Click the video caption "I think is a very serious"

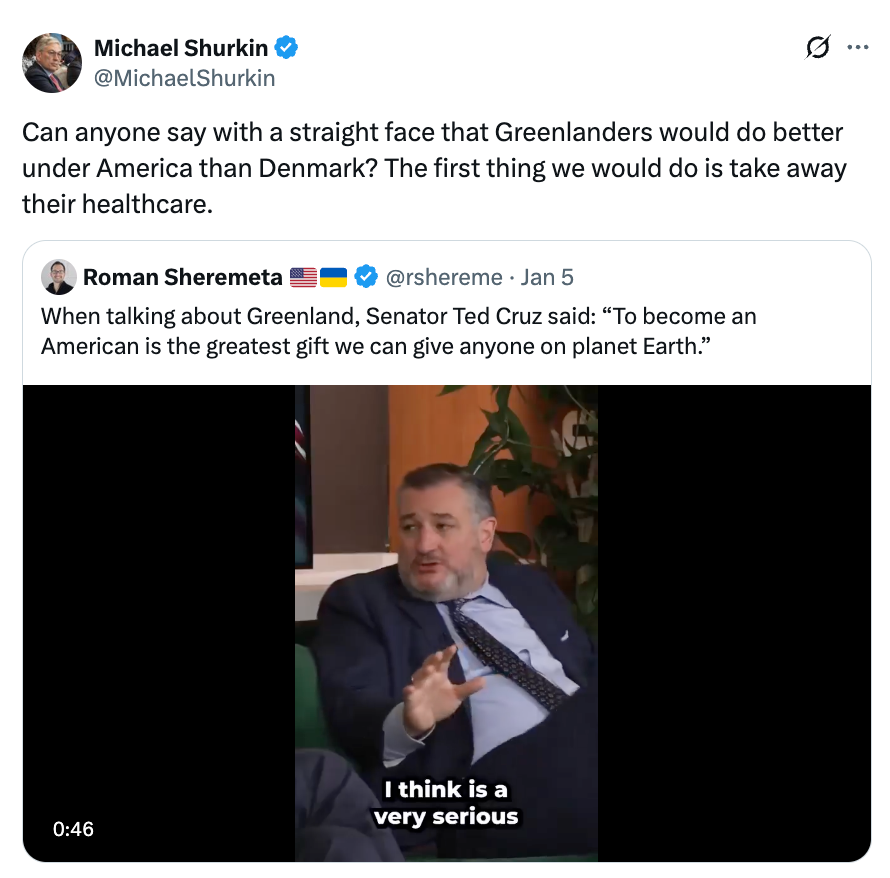point(446,803)
